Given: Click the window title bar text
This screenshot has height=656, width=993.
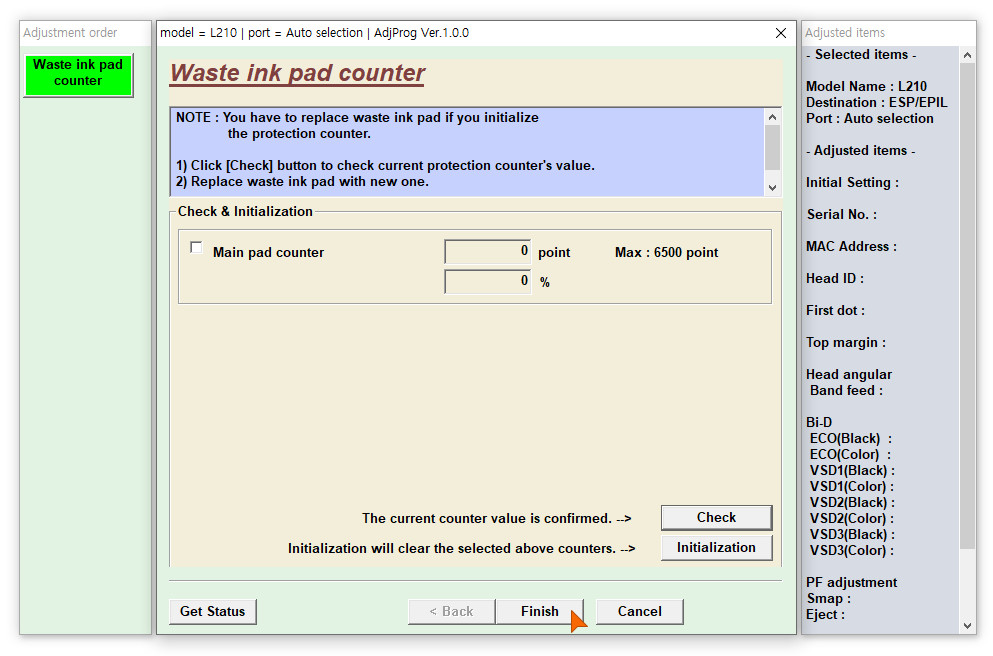Looking at the screenshot, I should tap(314, 33).
